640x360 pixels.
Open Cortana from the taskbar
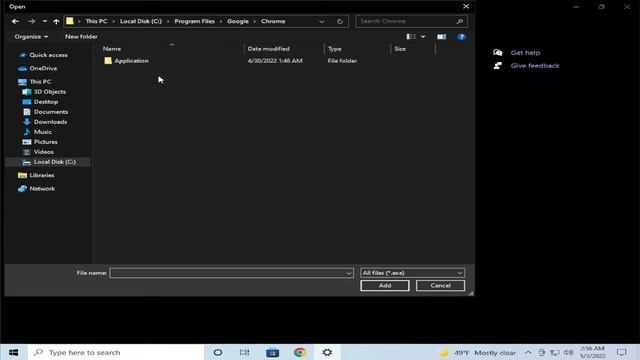pos(218,352)
